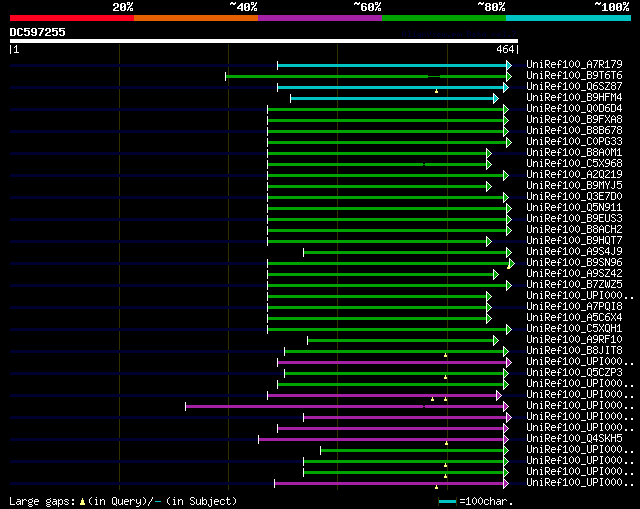Screen dimensions: 640x509
Task: Click the red 20% legend color segment
Action: click(72, 18)
